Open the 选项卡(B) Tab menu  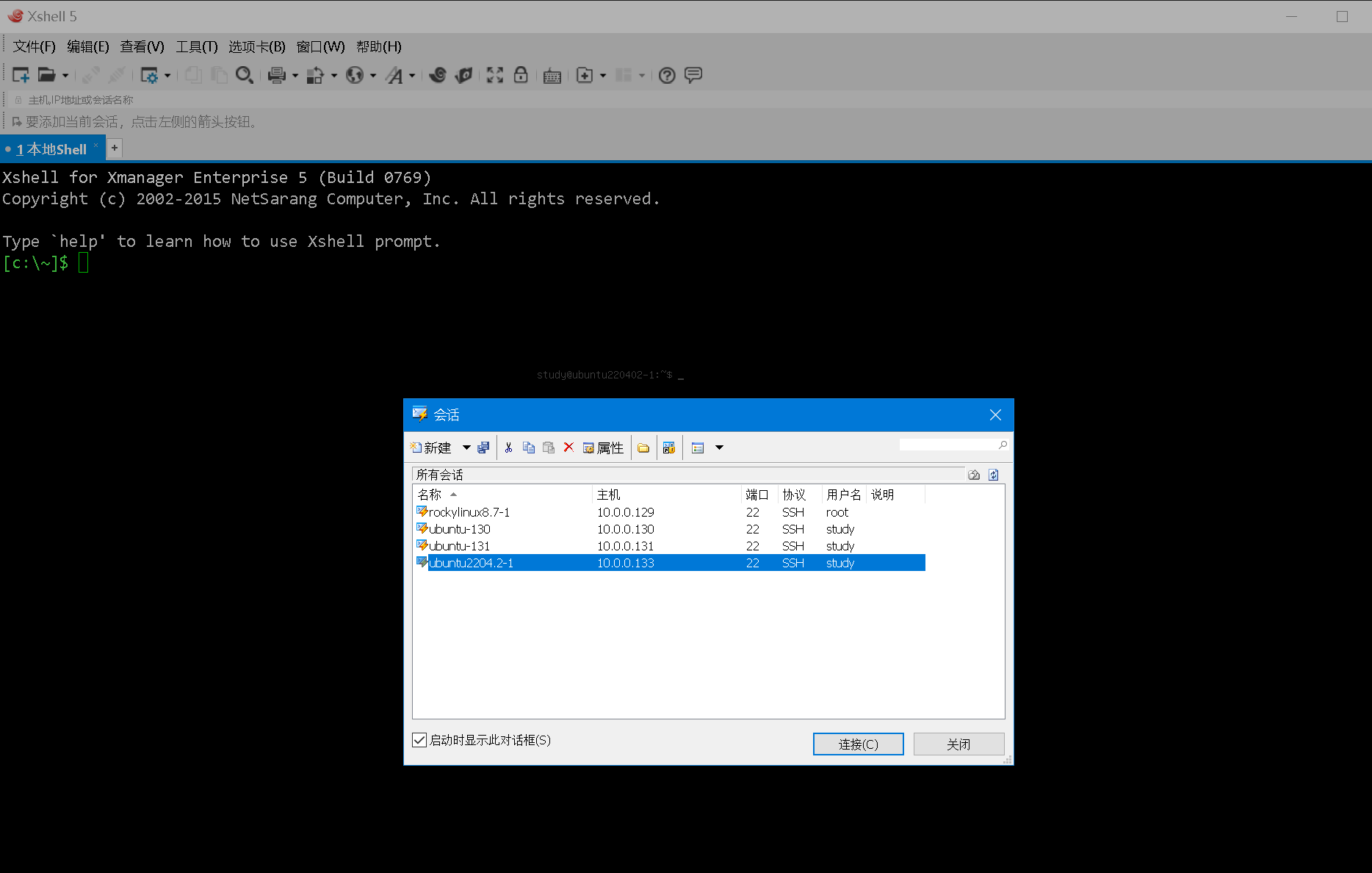point(257,46)
